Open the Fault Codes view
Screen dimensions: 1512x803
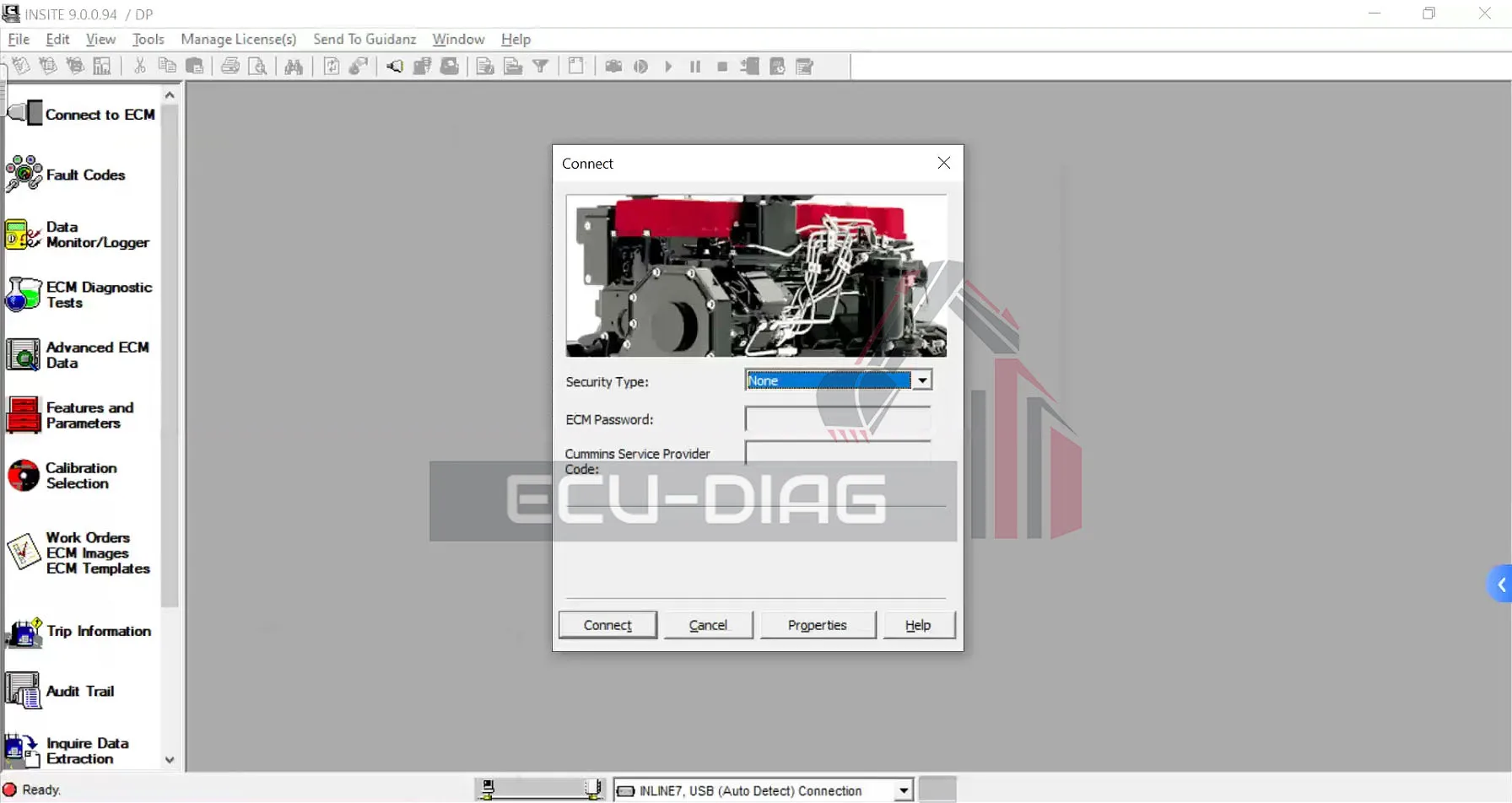click(66, 175)
